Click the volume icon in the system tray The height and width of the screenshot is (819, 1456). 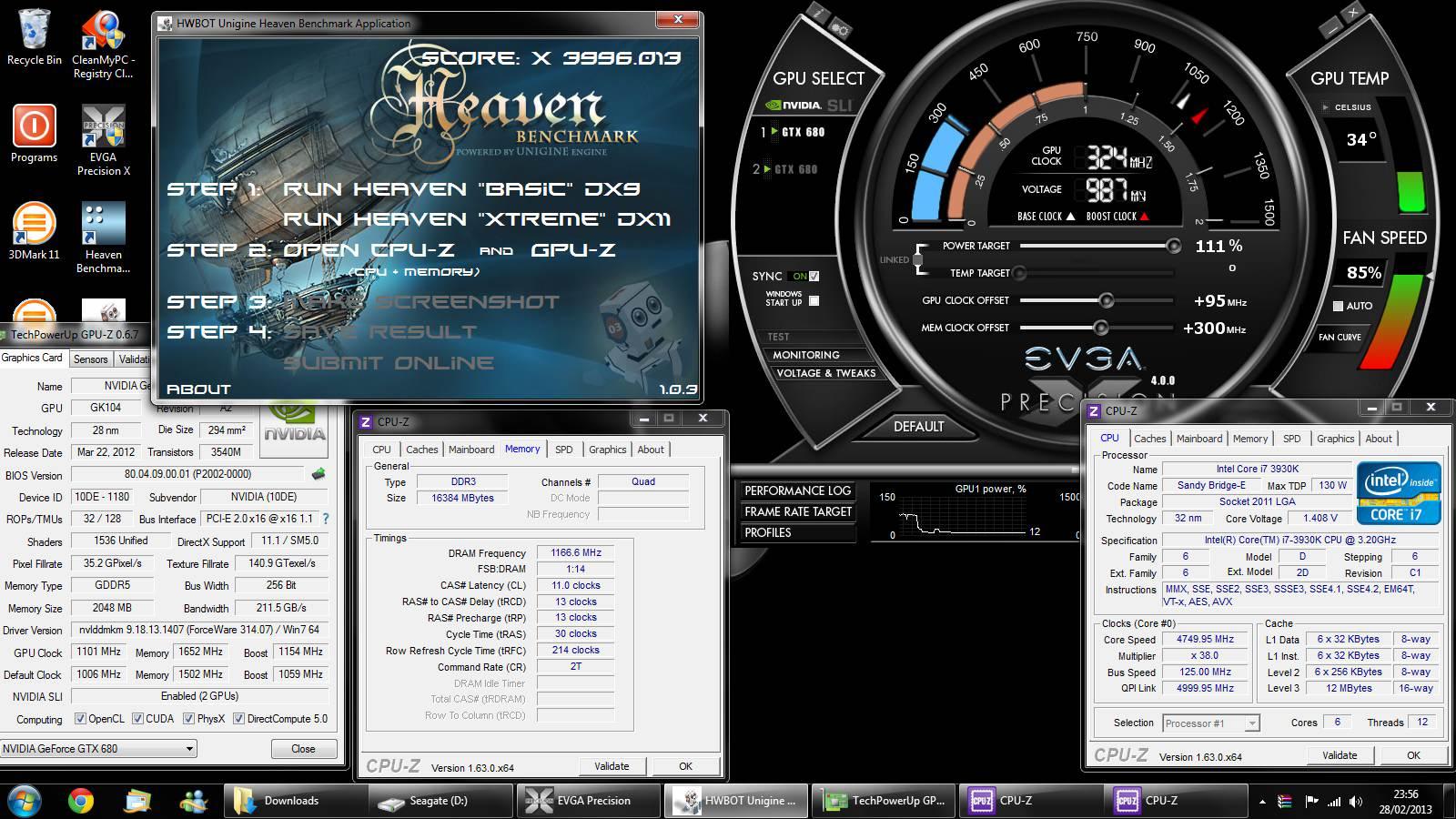(x=1356, y=802)
